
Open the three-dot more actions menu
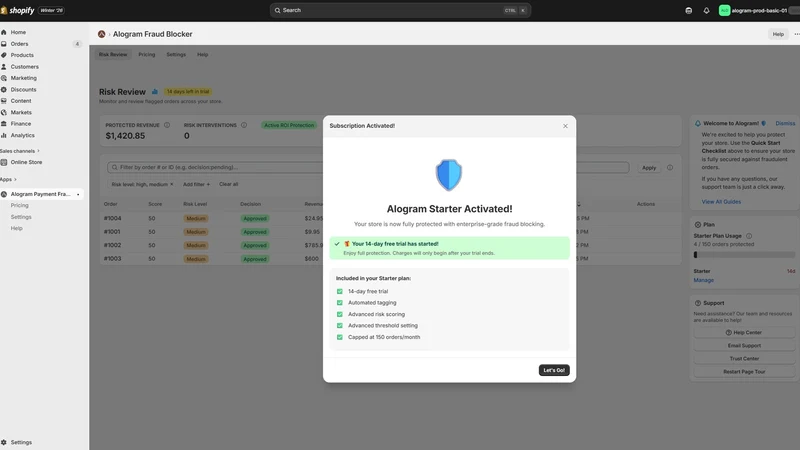[796, 34]
